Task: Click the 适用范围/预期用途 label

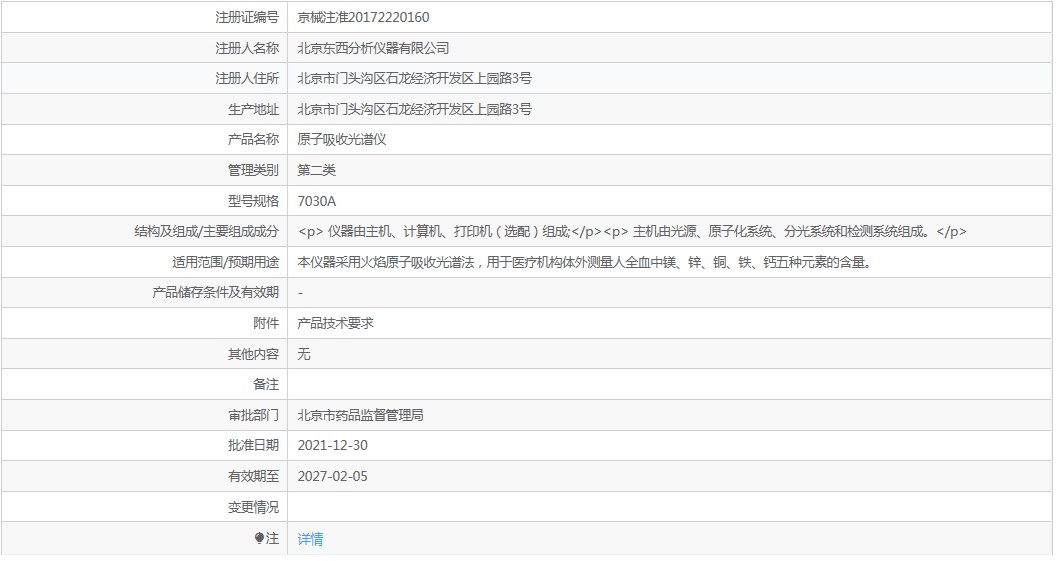Action: point(226,263)
